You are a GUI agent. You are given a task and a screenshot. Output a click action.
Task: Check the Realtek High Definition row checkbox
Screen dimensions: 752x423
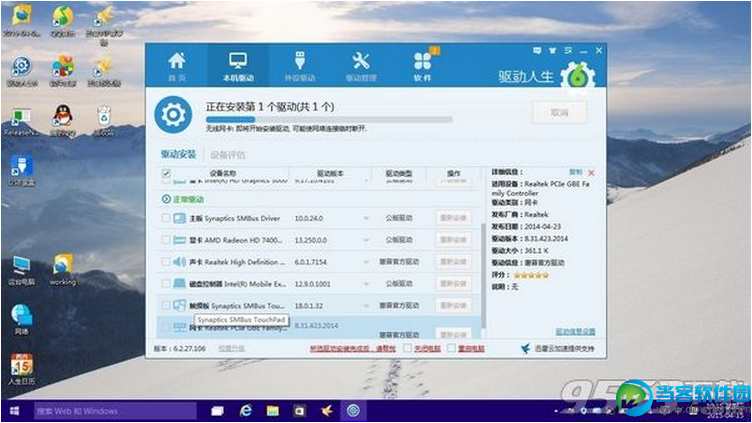(x=165, y=262)
